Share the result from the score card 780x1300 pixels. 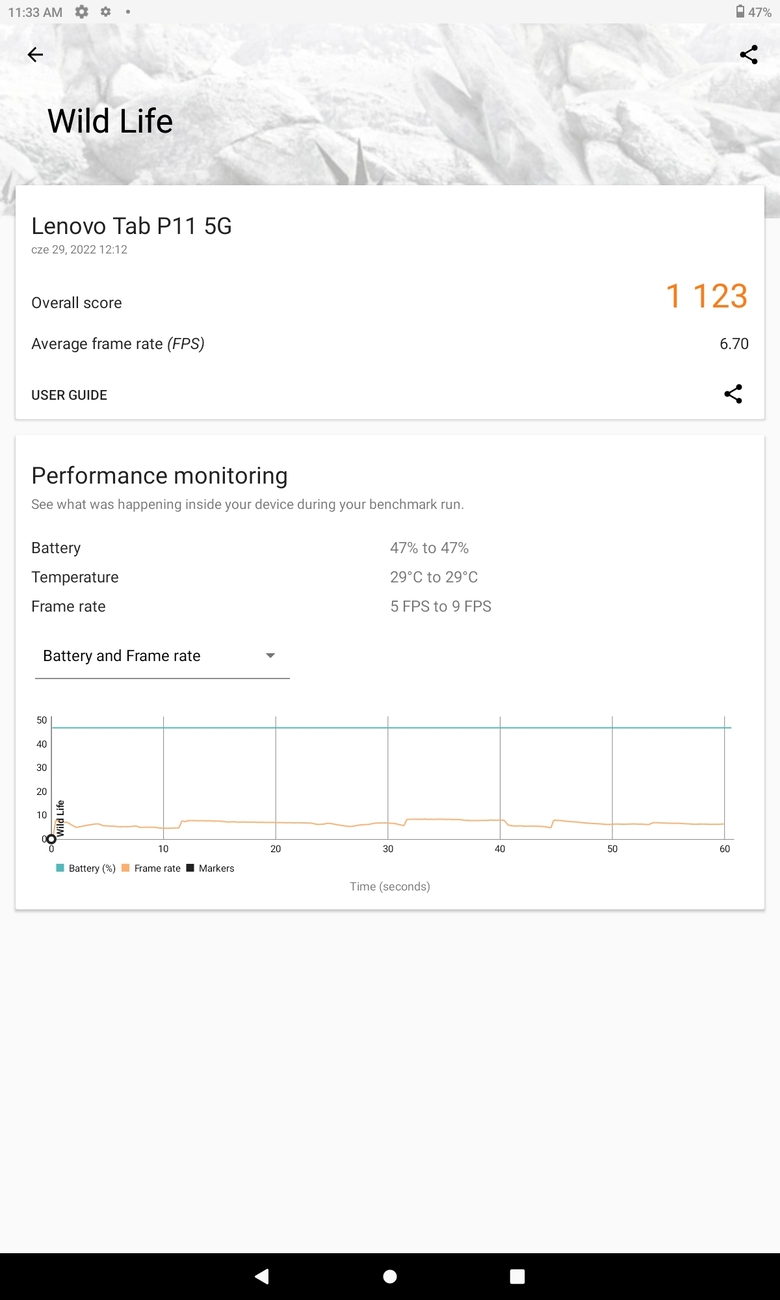click(x=733, y=394)
